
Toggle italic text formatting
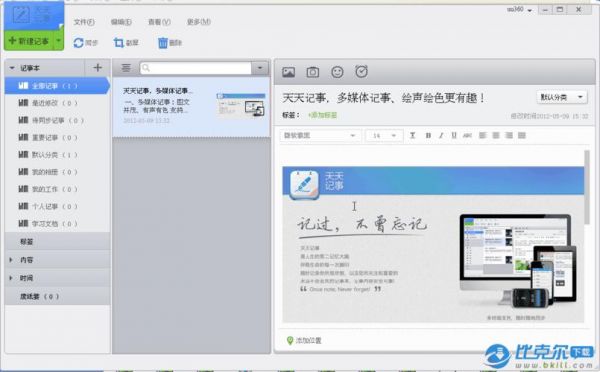[441, 135]
